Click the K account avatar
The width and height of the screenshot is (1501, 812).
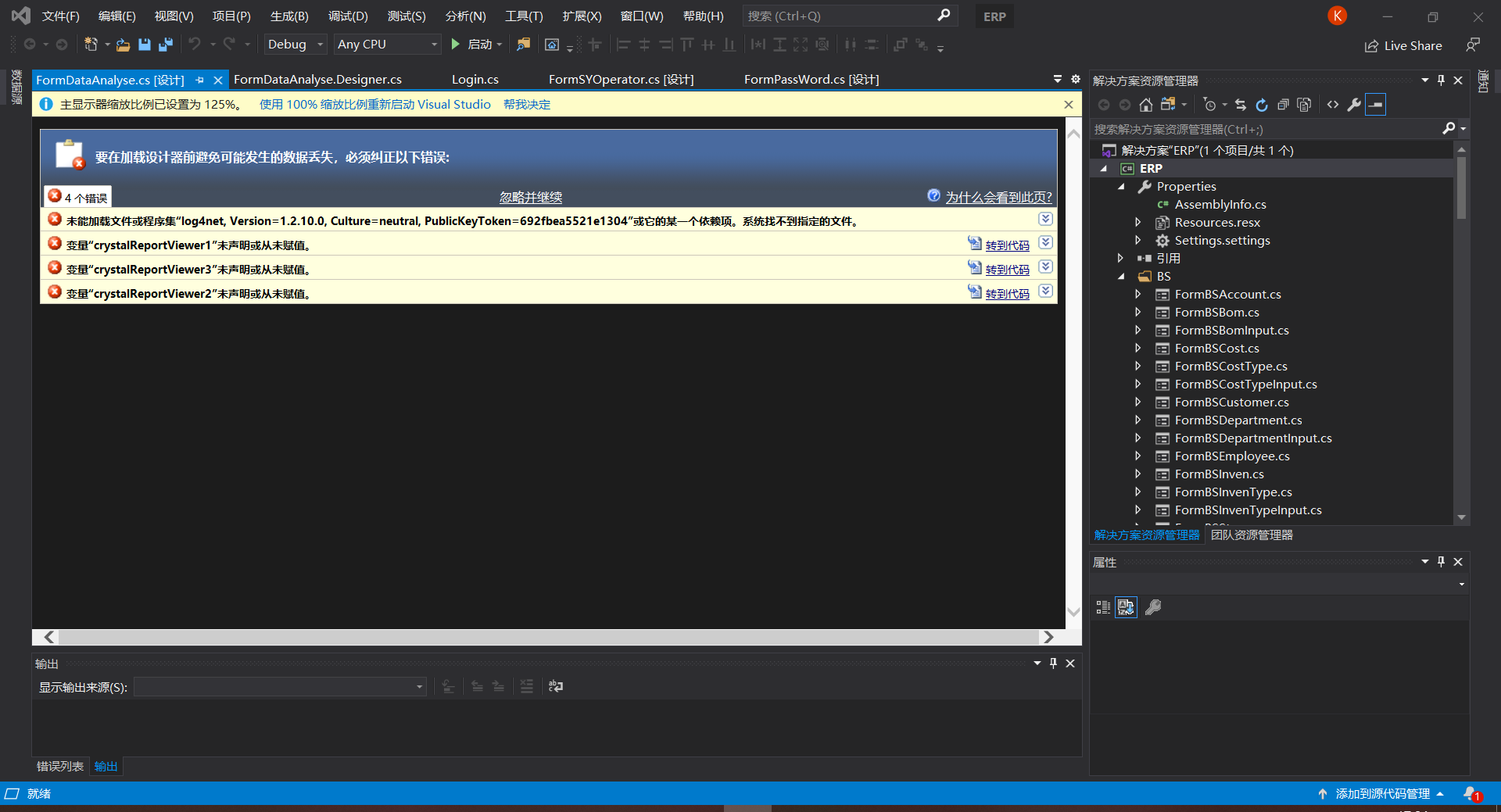click(x=1337, y=16)
